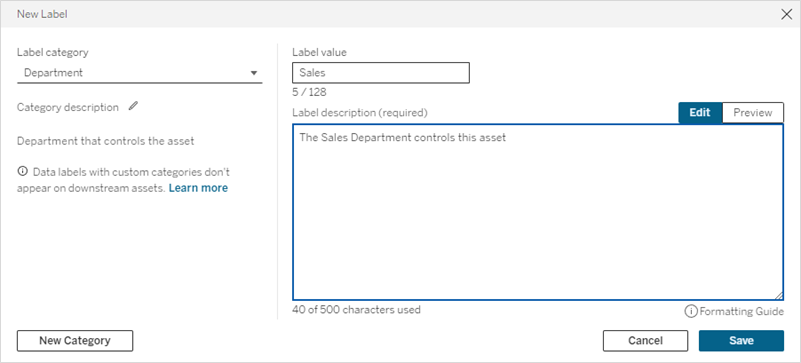Click the 'Label description (required)' heading
801x363 pixels.
pos(360,113)
